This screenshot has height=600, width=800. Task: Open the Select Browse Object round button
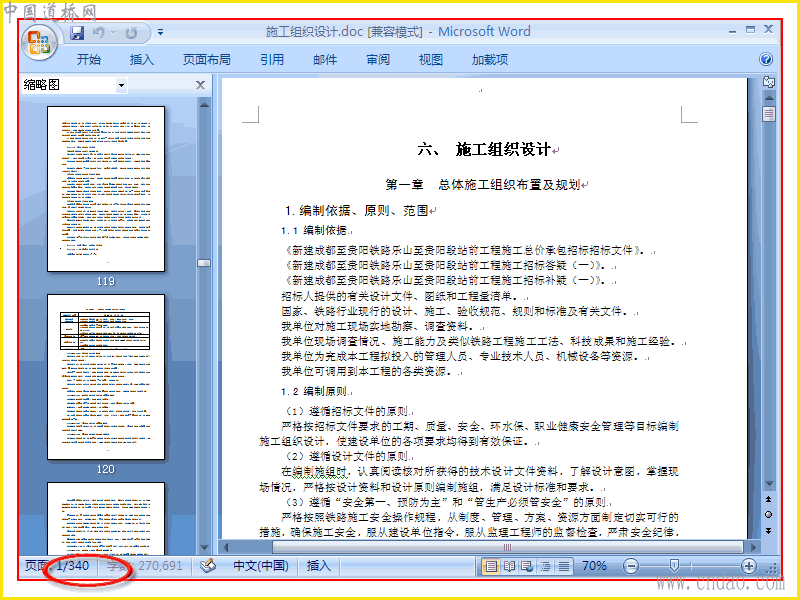pos(768,515)
